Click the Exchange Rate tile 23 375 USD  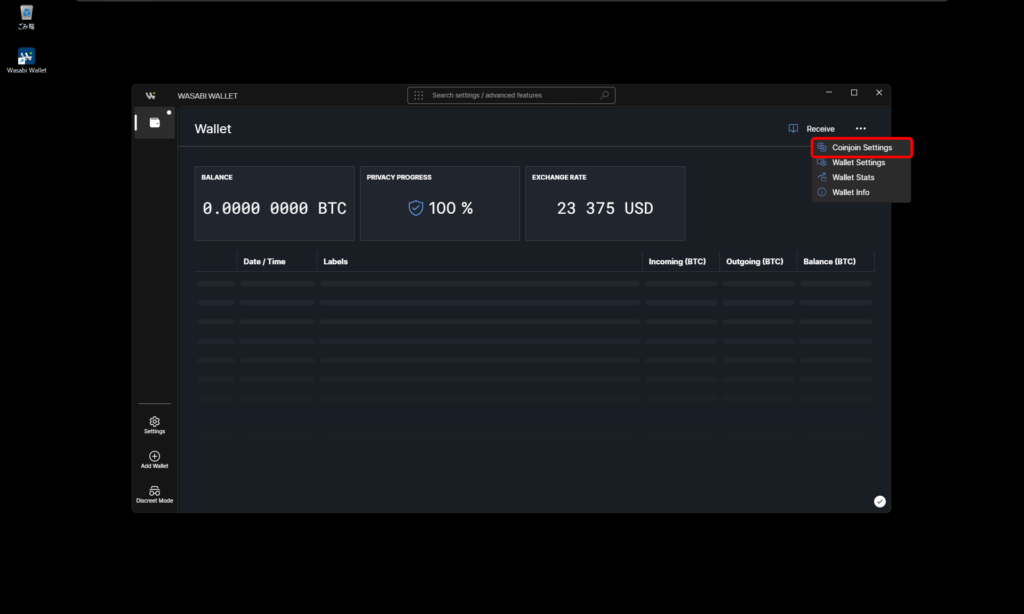(x=605, y=204)
